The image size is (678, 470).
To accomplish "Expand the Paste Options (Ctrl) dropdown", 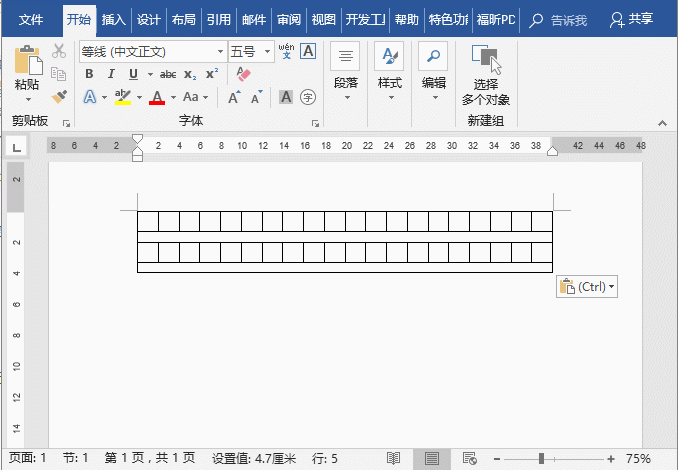I will [x=587, y=287].
